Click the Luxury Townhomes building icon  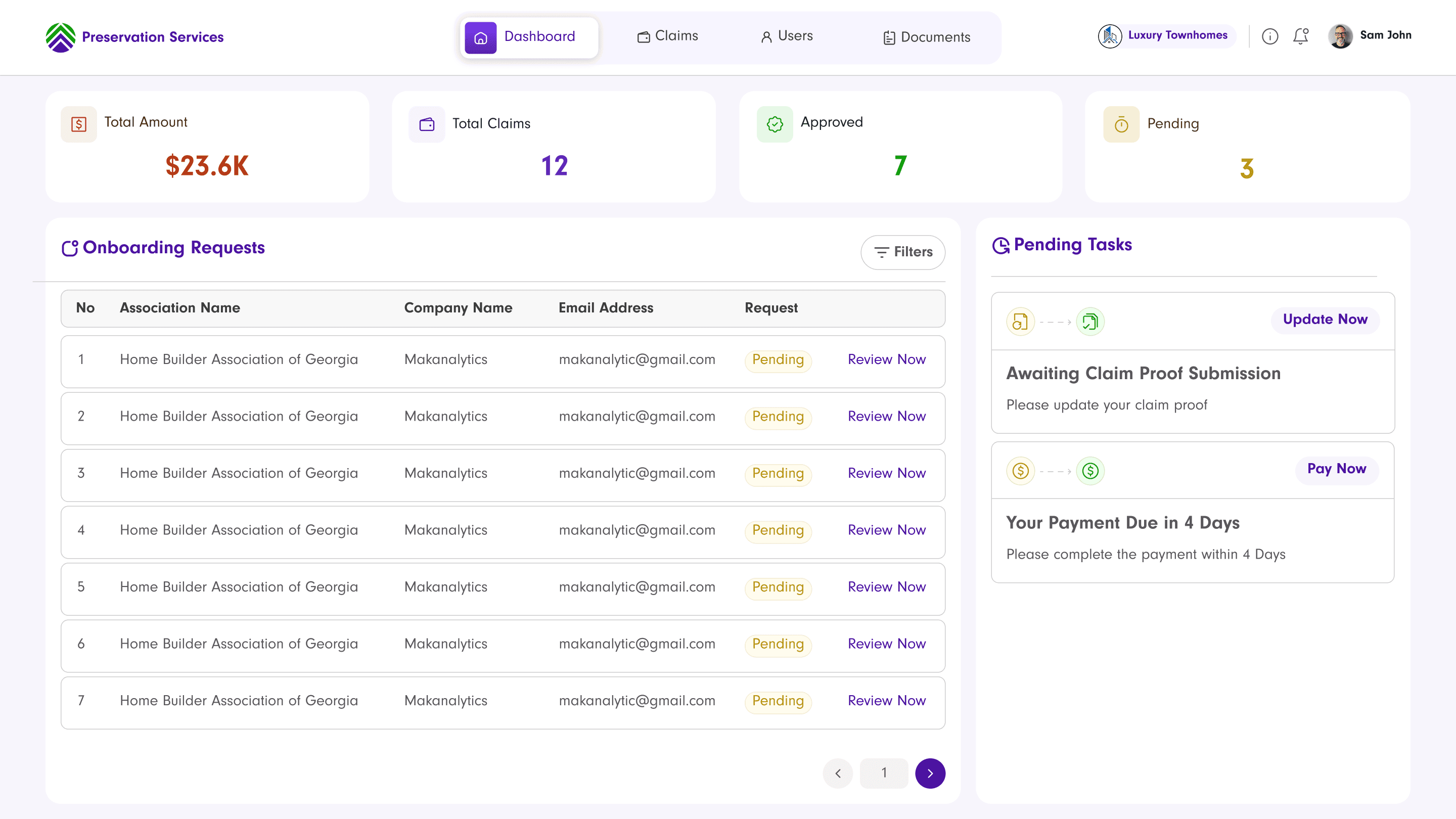click(1110, 36)
